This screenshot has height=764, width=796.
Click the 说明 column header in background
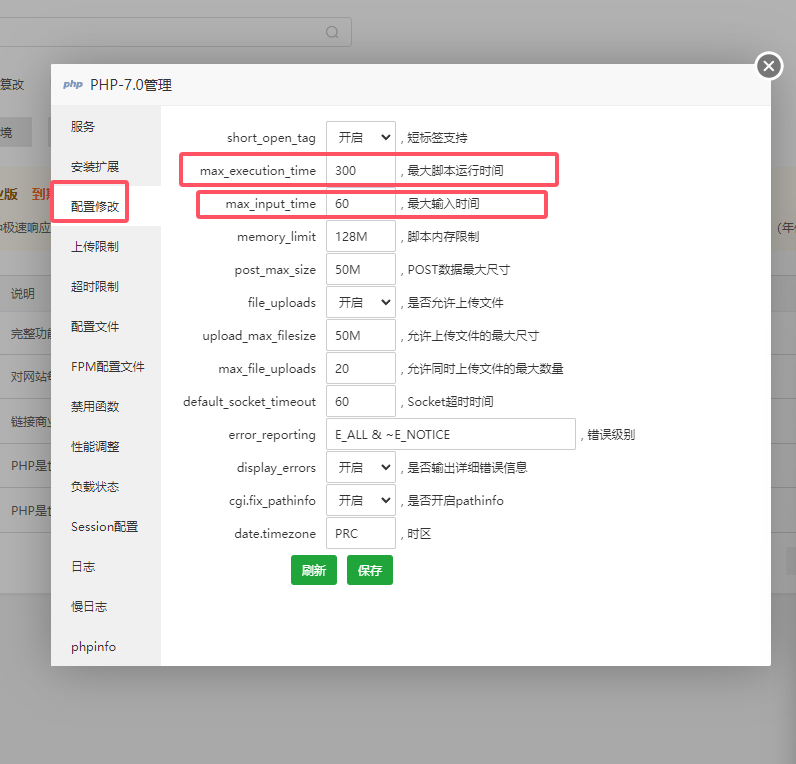23,293
